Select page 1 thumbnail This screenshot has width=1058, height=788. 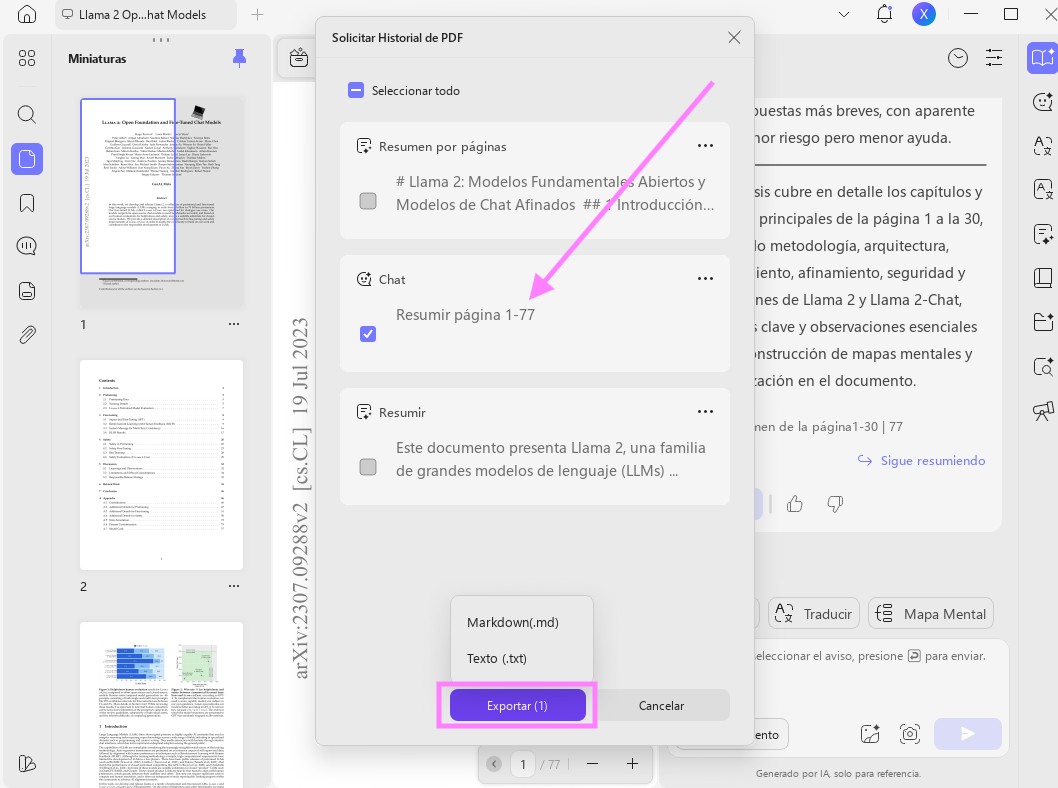161,202
